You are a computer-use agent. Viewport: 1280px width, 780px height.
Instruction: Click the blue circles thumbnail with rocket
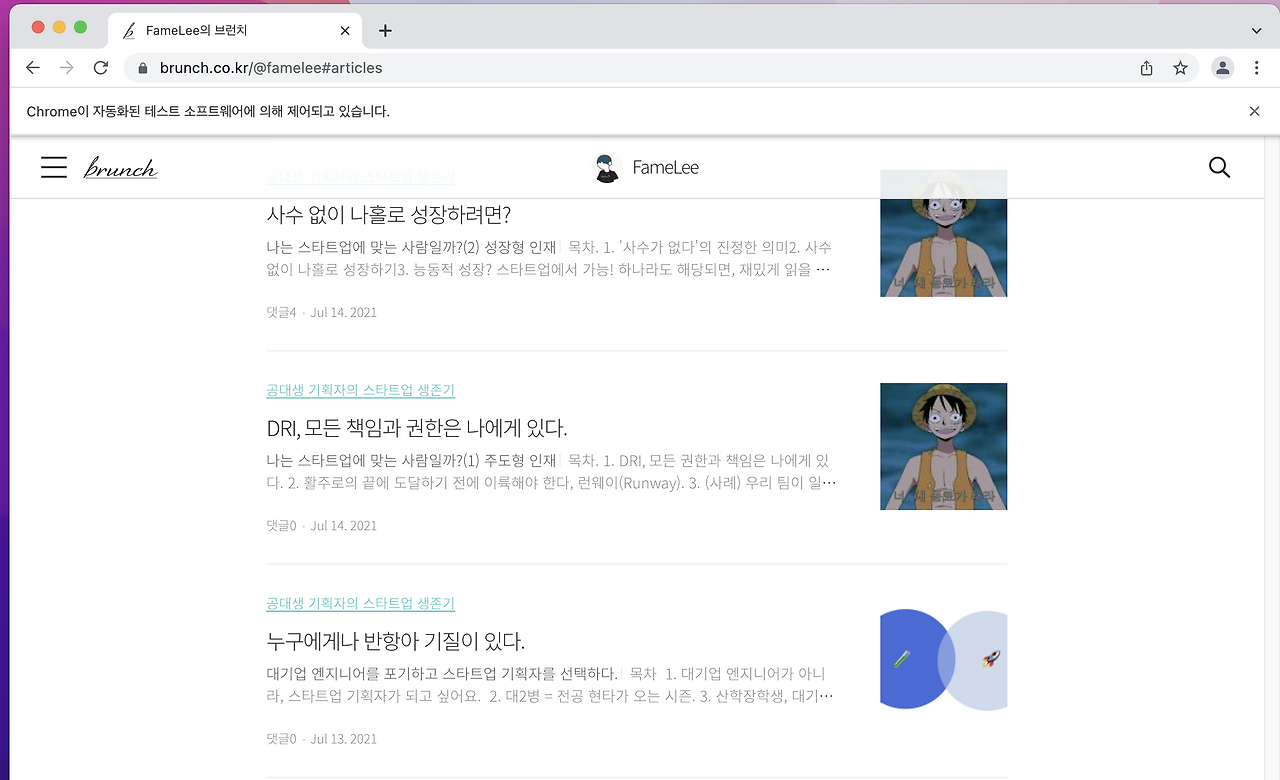[x=943, y=659]
